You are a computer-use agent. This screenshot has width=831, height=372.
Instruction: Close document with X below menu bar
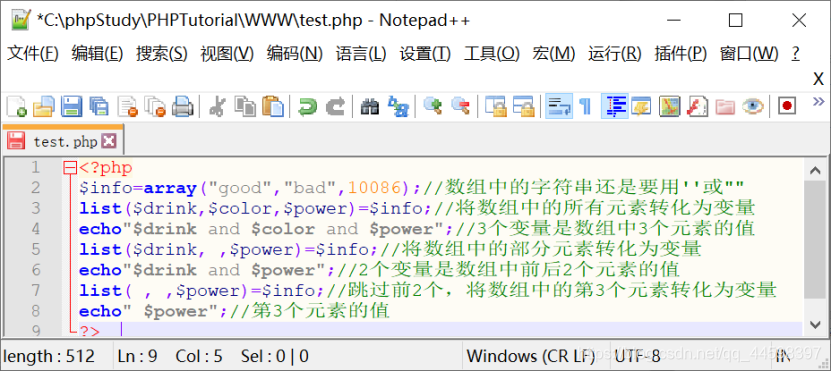pos(818,79)
